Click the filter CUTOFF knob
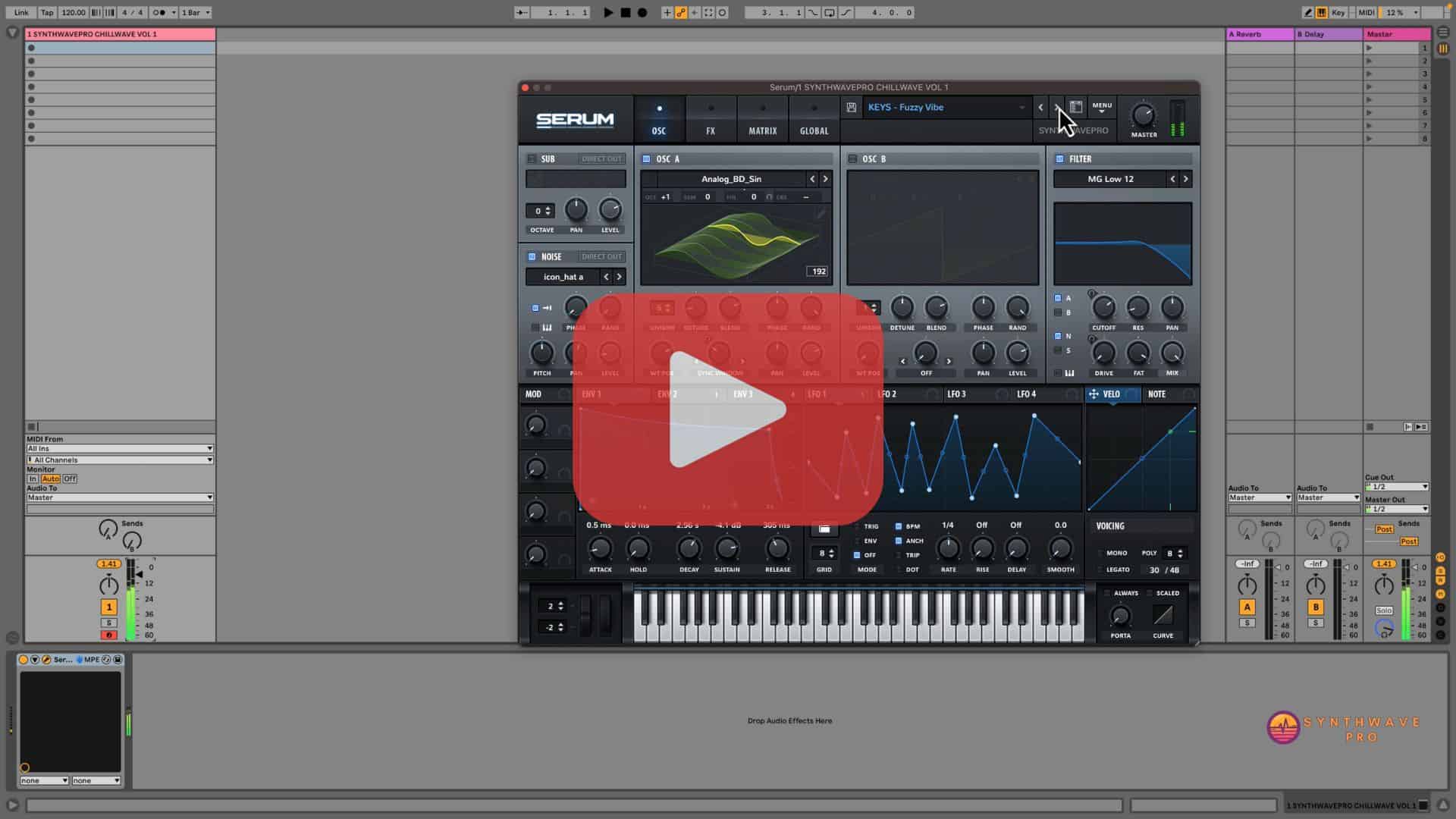Screen dimensions: 1456x819 (1103, 308)
